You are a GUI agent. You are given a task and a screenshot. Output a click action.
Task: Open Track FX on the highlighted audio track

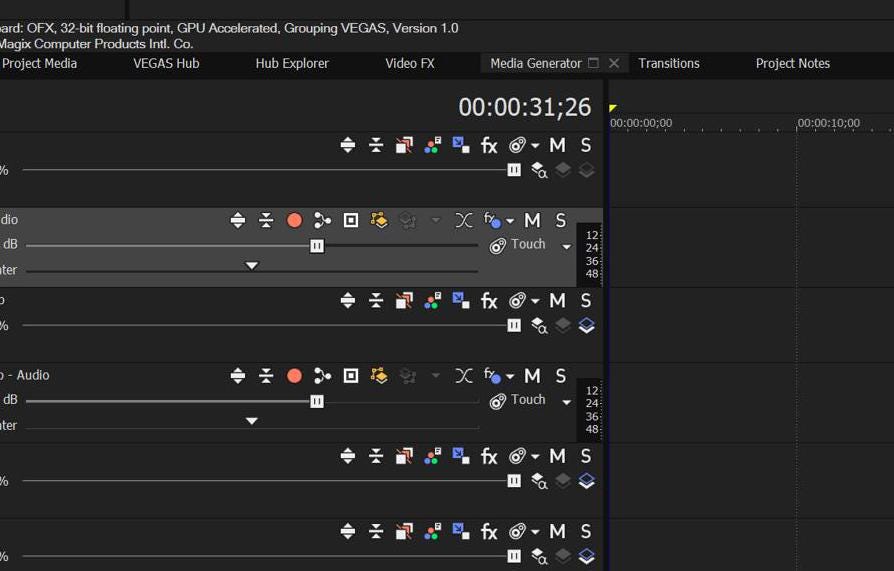[492, 220]
